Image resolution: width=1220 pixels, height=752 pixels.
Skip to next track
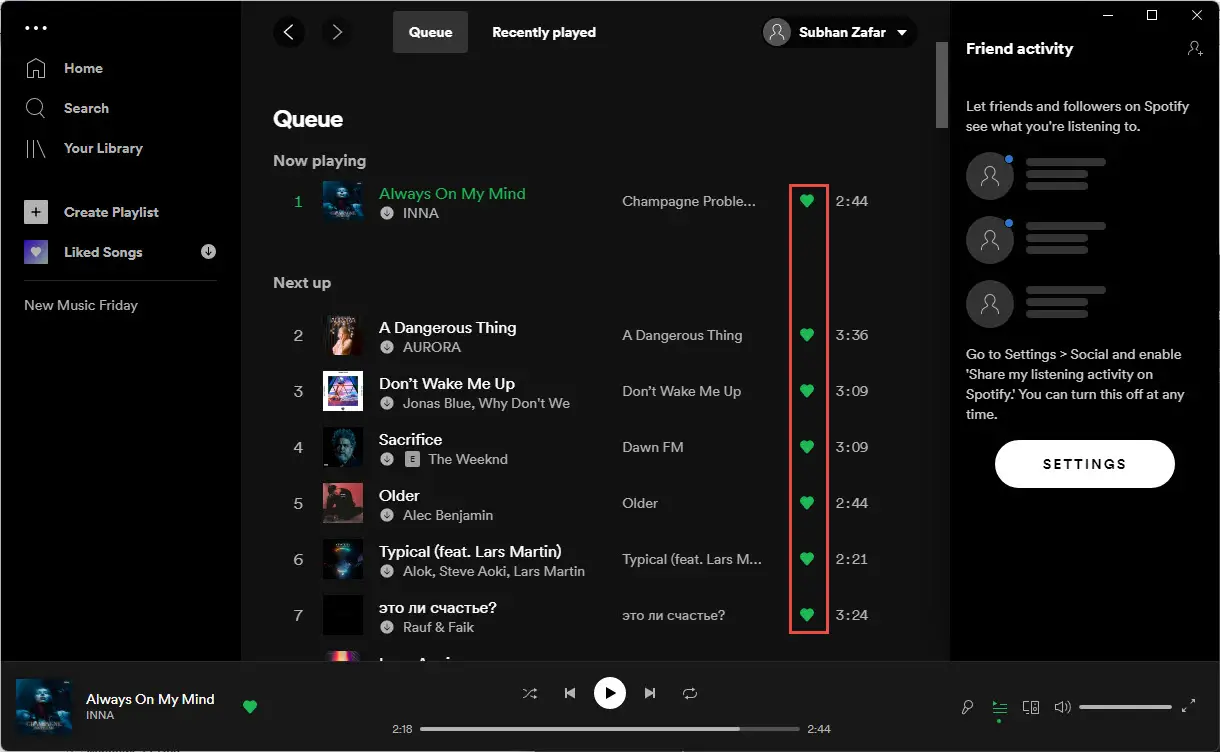tap(650, 693)
